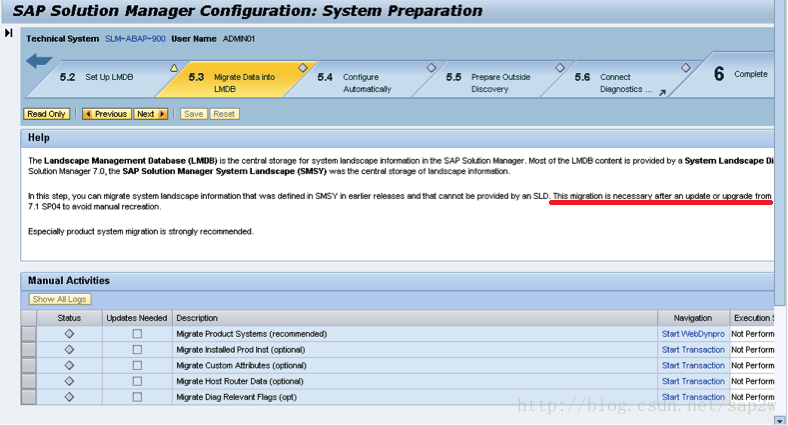Advance with the Next button
This screenshot has width=788, height=425.
click(151, 114)
